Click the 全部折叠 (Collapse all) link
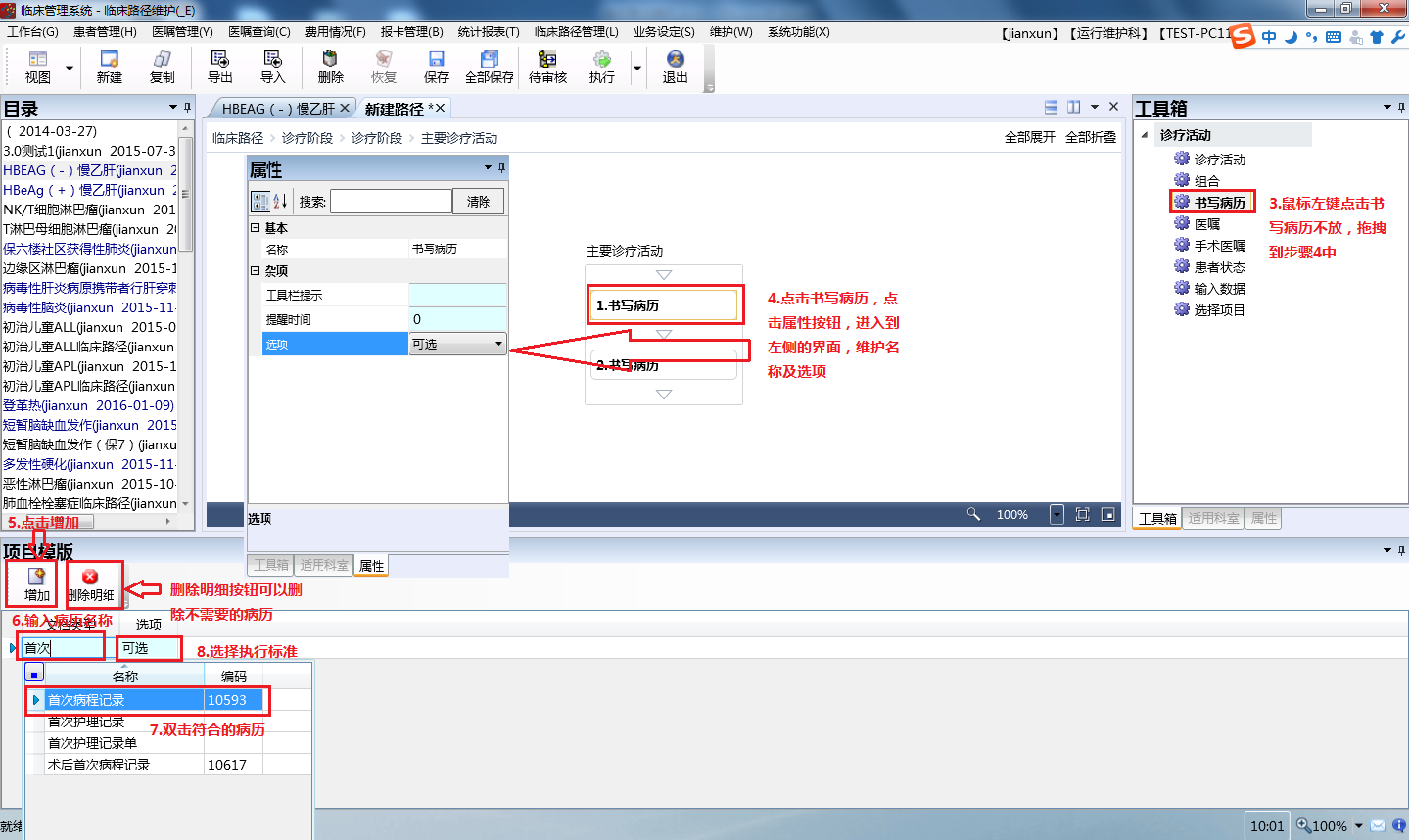 pos(1091,137)
